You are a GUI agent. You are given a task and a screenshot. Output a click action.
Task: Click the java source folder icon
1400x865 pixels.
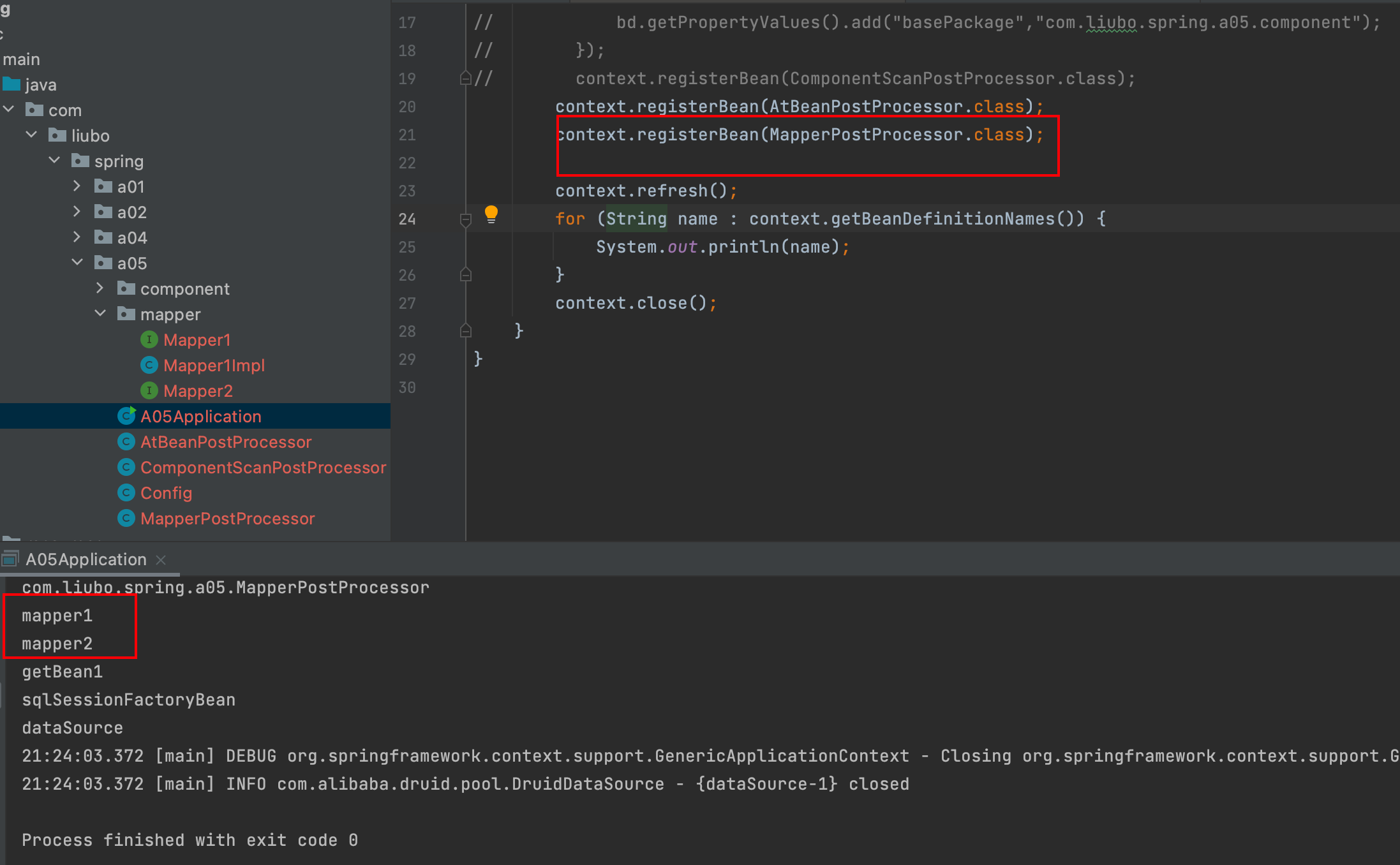(11, 84)
